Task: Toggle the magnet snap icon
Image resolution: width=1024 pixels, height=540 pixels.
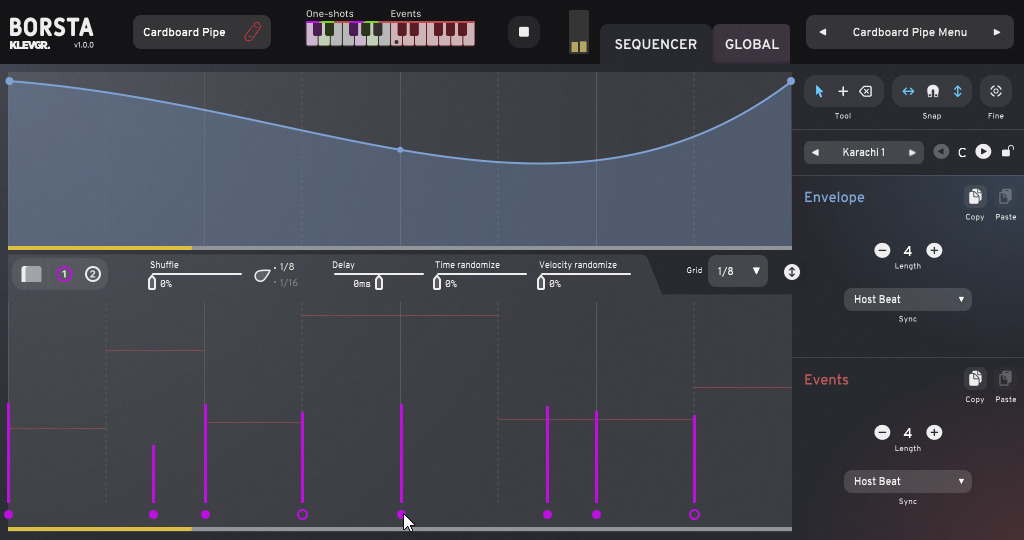Action: click(x=933, y=91)
